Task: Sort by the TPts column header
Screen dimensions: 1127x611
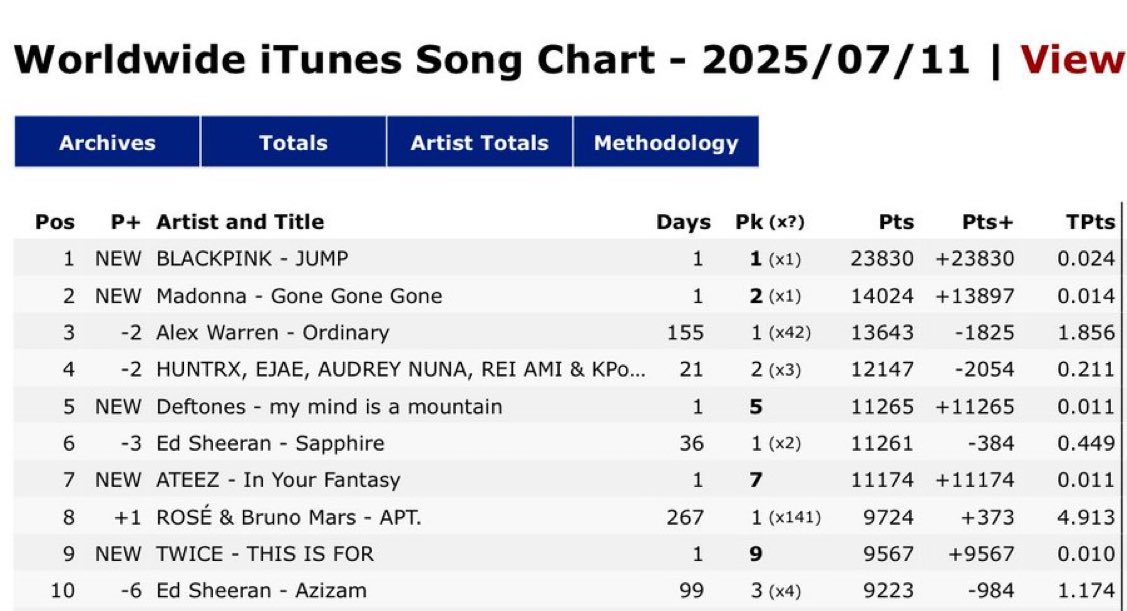Action: point(1090,221)
